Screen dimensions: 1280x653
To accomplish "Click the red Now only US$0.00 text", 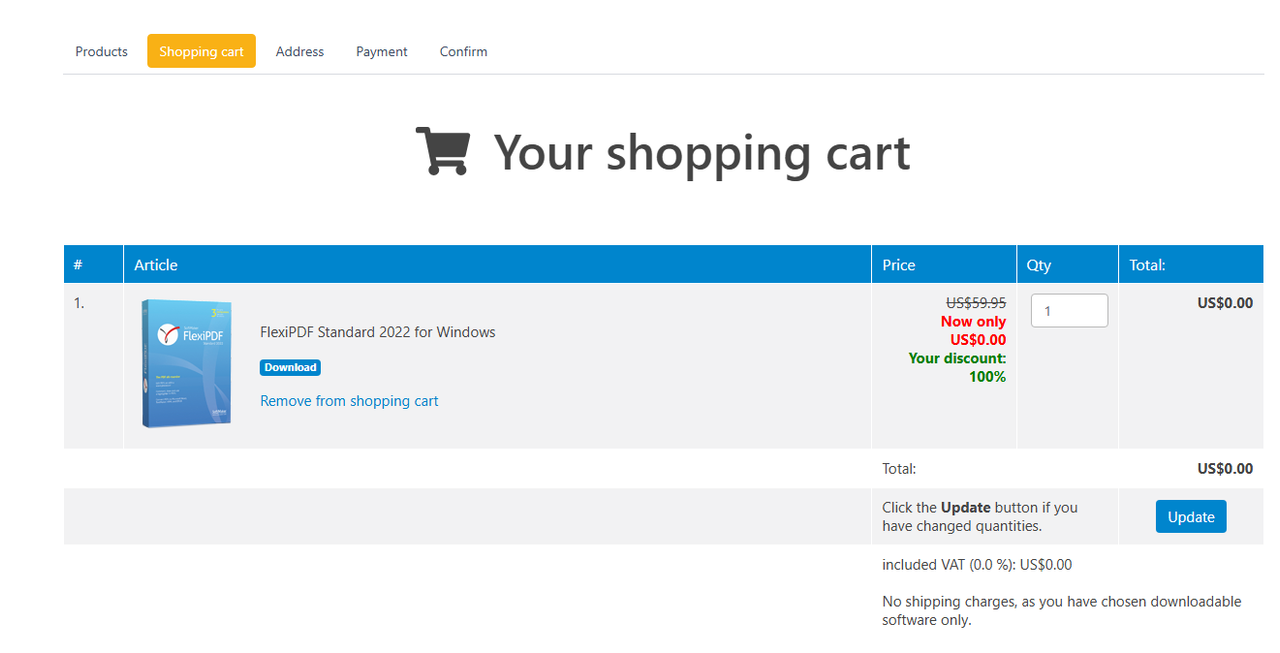I will click(973, 331).
